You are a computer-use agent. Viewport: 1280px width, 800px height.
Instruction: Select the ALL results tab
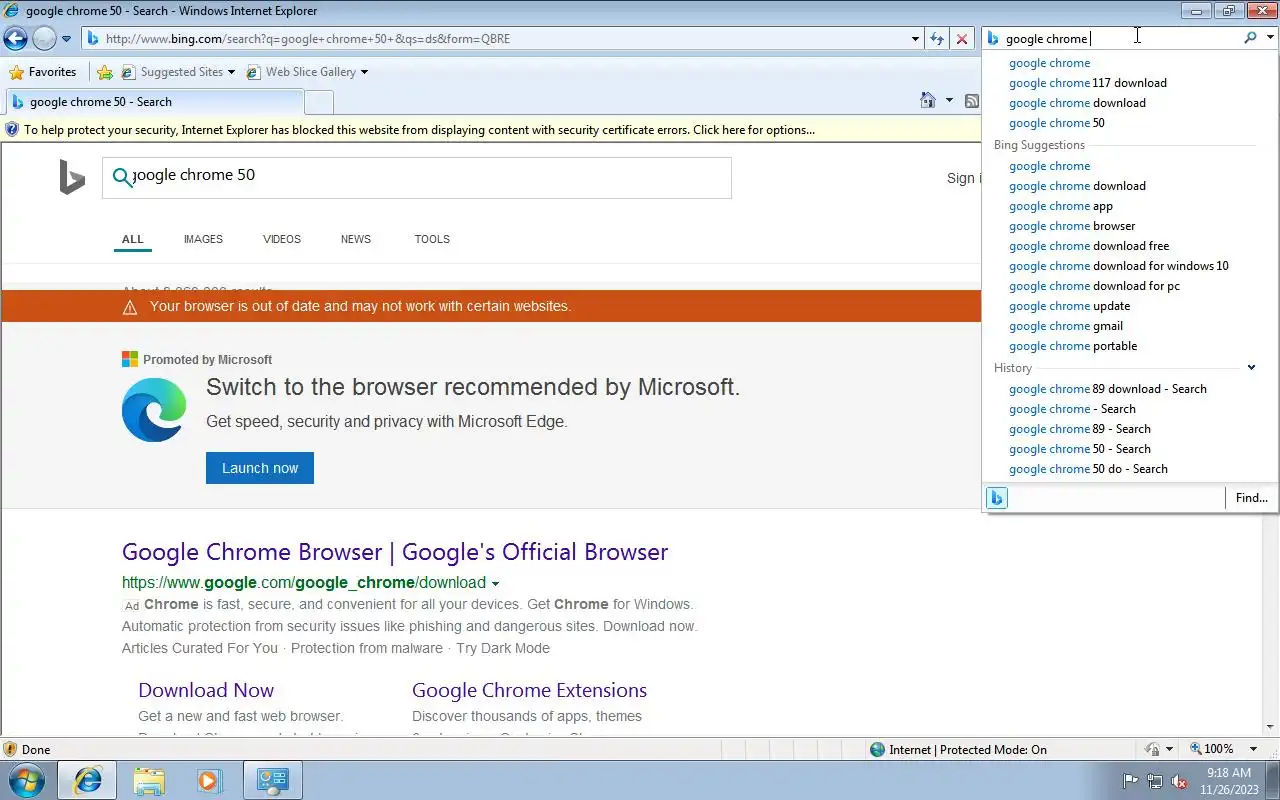coord(133,239)
